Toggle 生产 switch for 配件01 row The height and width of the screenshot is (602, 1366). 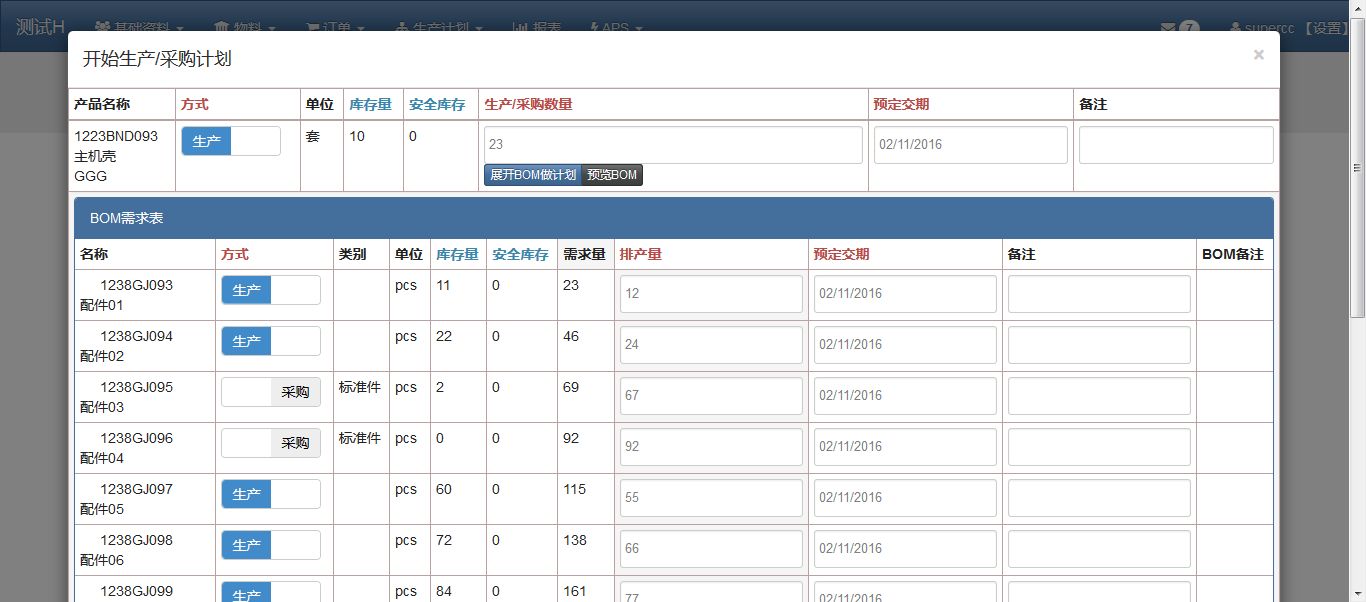270,290
